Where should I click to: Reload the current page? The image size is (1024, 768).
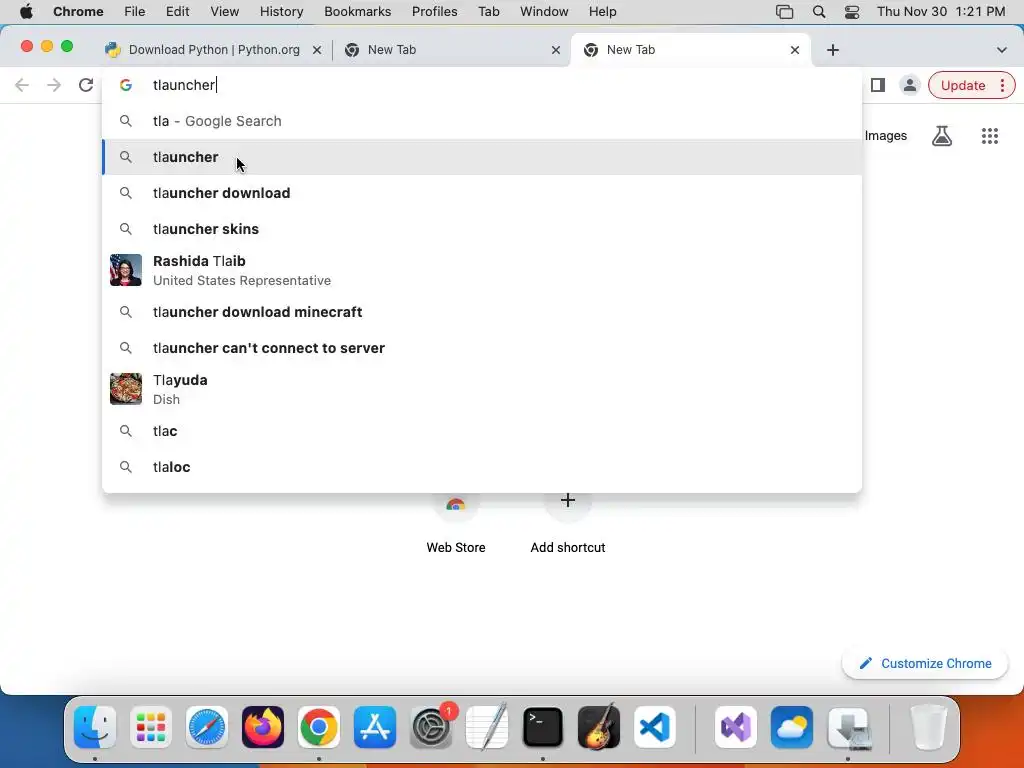pyautogui.click(x=86, y=85)
